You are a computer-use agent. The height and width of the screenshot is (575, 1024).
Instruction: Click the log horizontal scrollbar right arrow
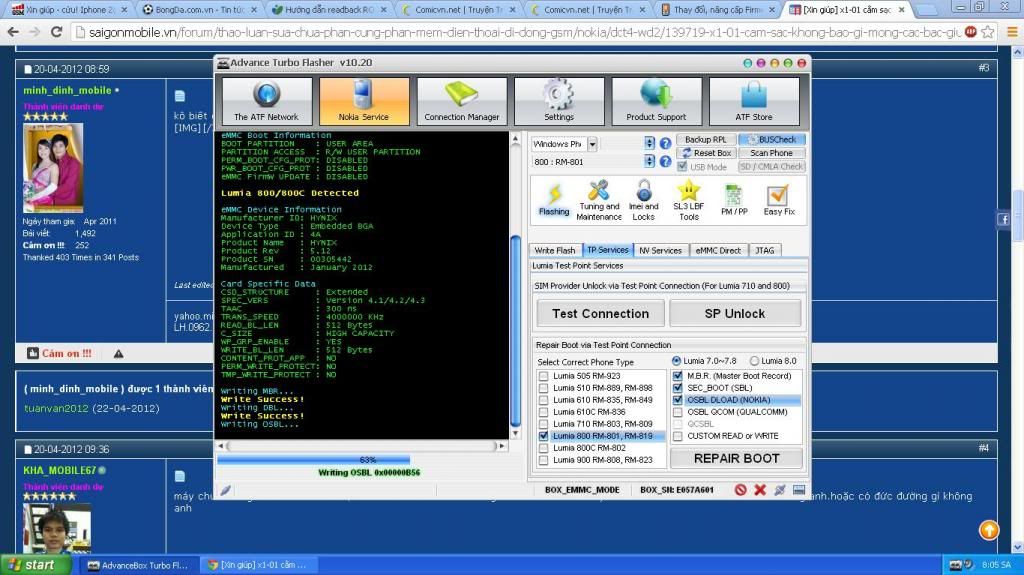[x=502, y=446]
